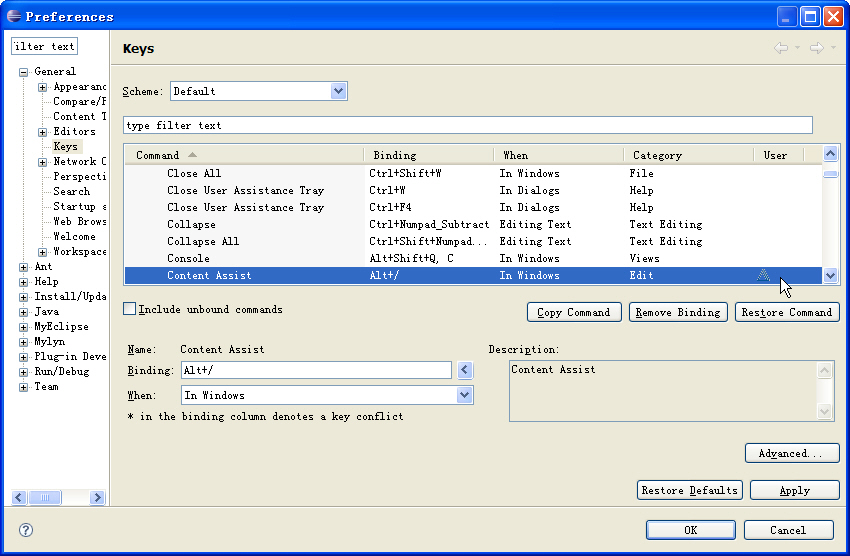The width and height of the screenshot is (850, 556).
Task: Expand the Appearance tree node
Action: coord(42,87)
